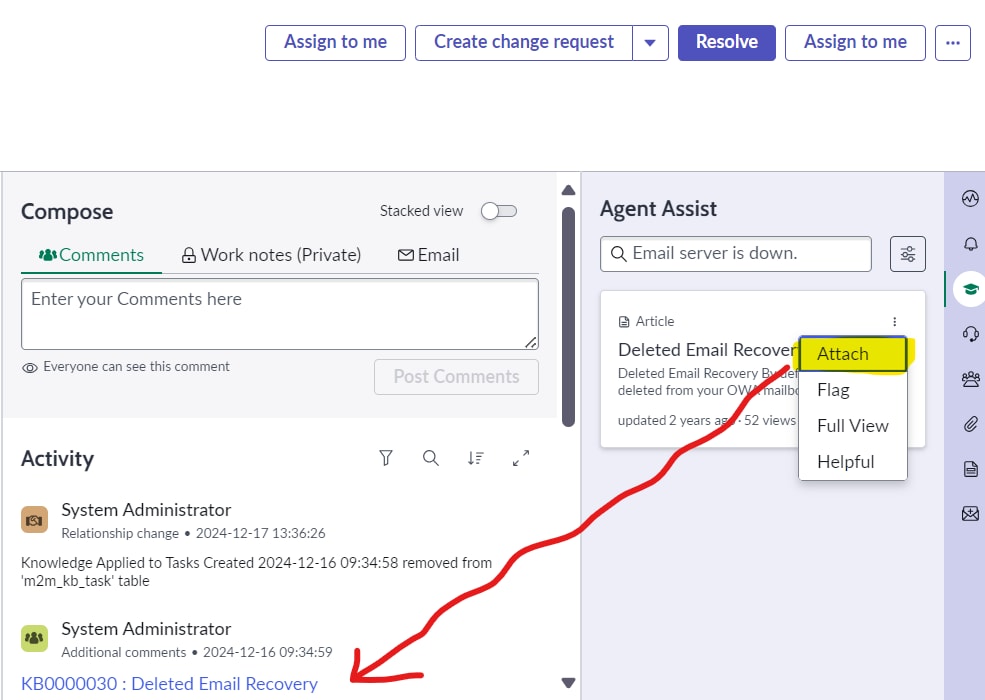Filter the Activity stream with the funnel icon
The width and height of the screenshot is (985, 700).
(385, 458)
